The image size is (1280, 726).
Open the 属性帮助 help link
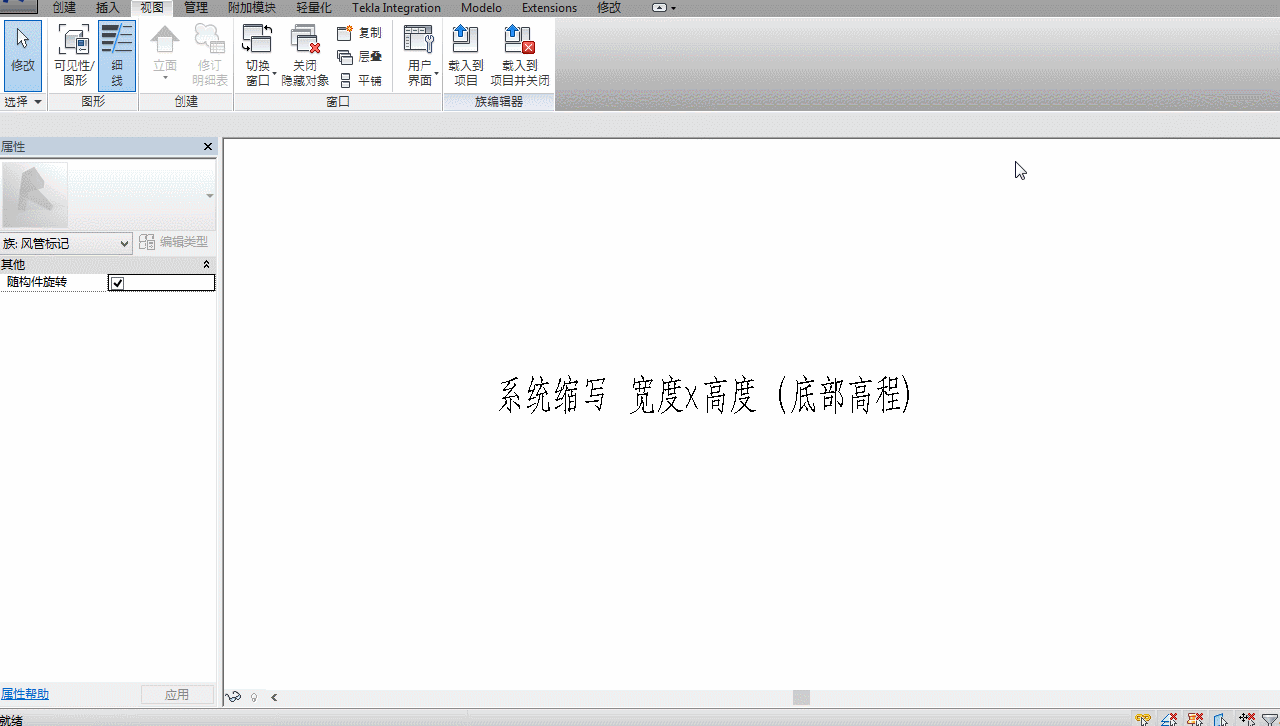(25, 694)
